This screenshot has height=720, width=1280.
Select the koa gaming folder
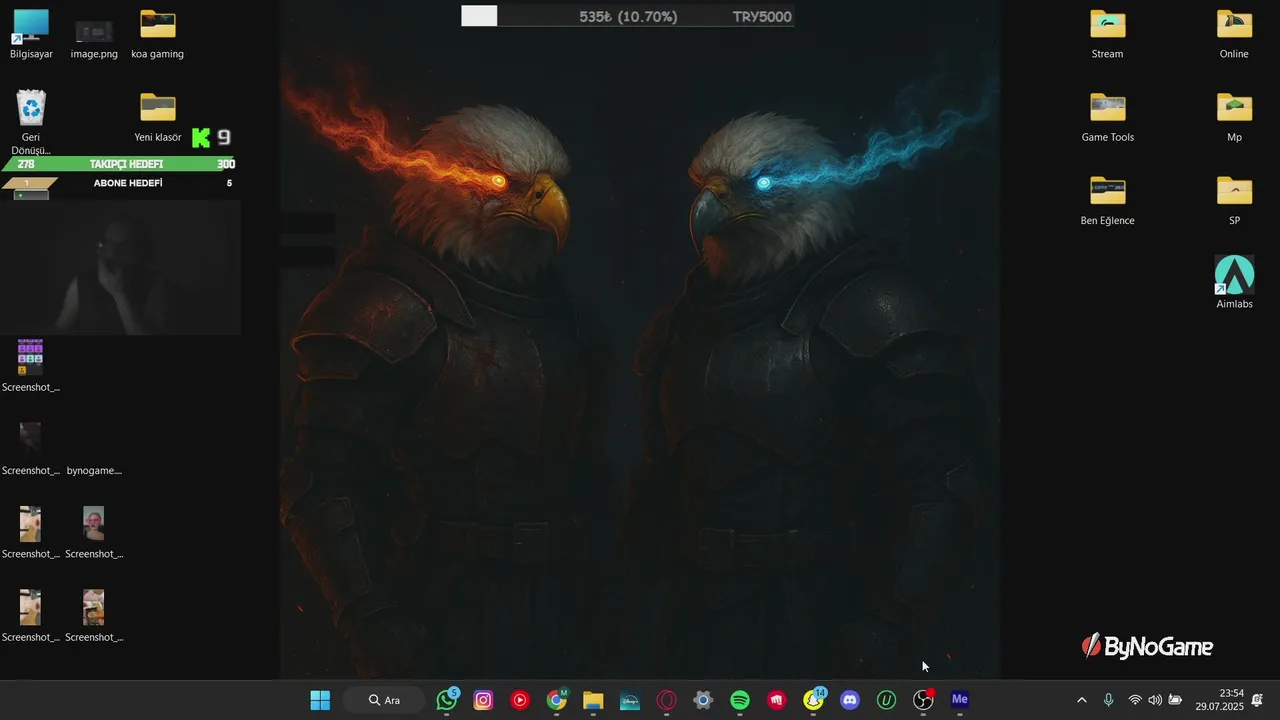[157, 34]
